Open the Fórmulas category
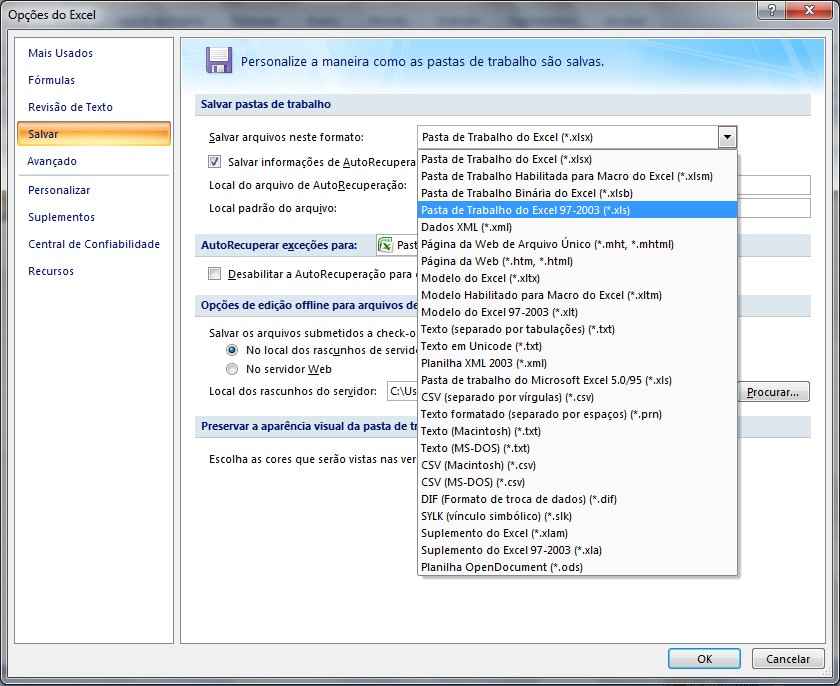Image resolution: width=840 pixels, height=686 pixels. [52, 80]
